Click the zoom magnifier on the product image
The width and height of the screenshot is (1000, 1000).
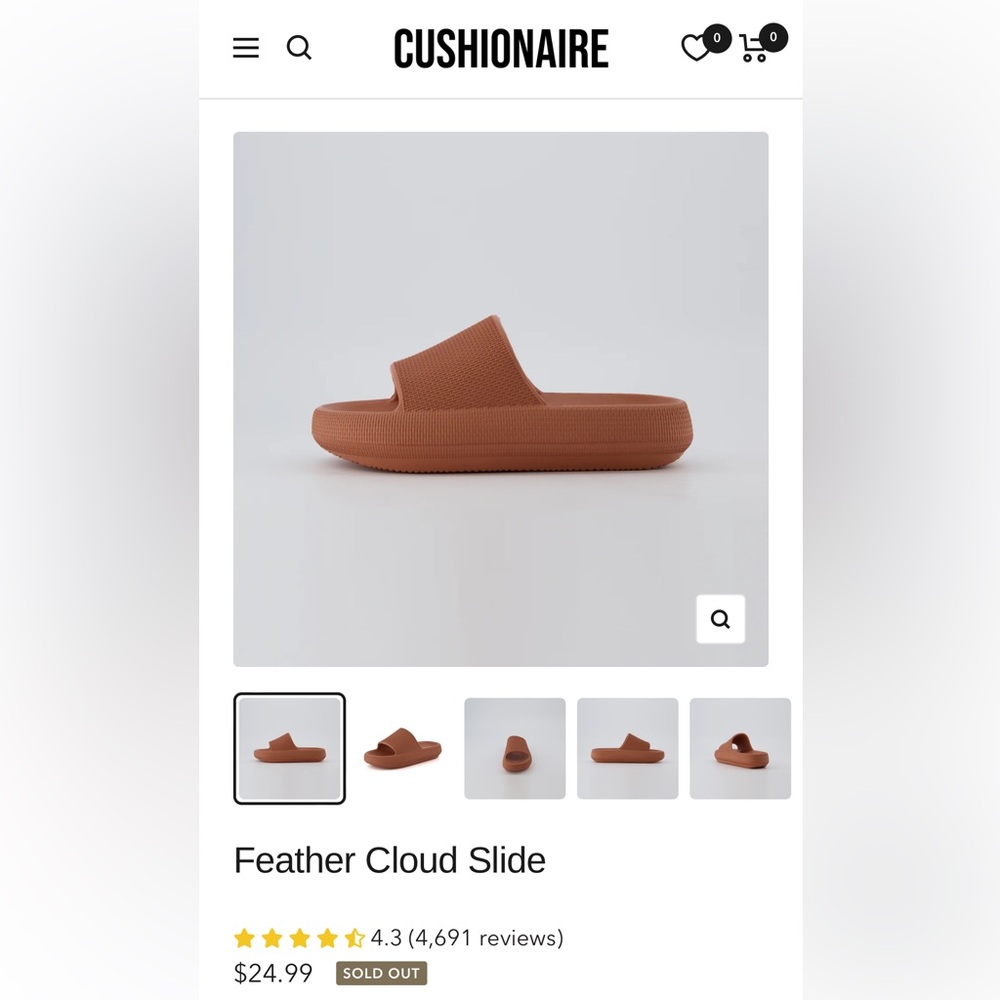[x=721, y=619]
